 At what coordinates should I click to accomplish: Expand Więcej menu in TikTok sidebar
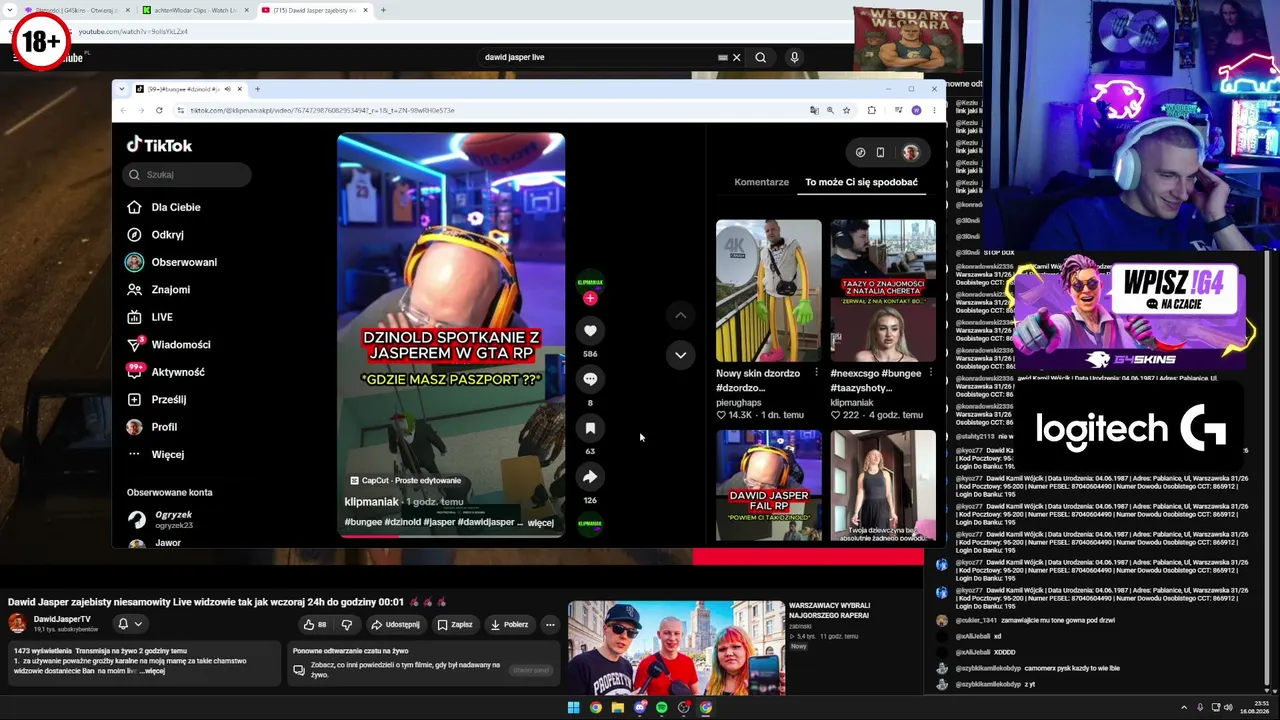tap(167, 454)
